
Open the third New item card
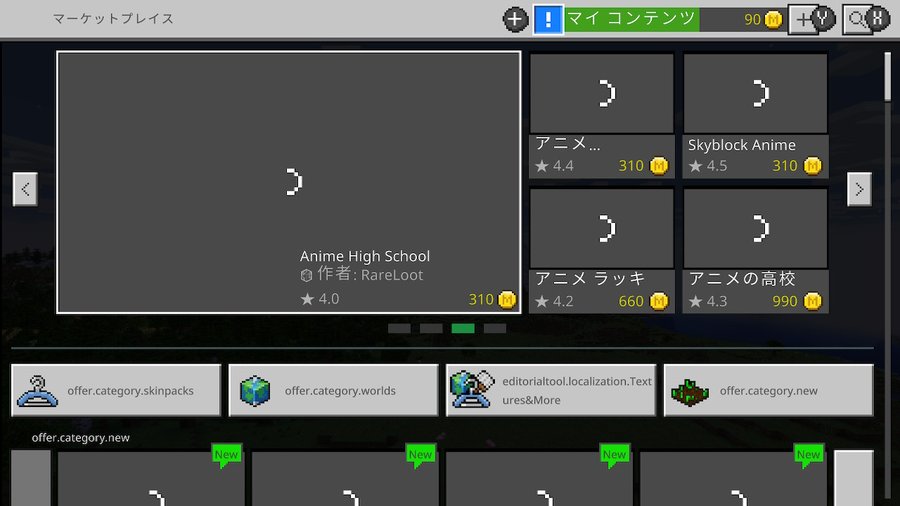click(x=539, y=478)
